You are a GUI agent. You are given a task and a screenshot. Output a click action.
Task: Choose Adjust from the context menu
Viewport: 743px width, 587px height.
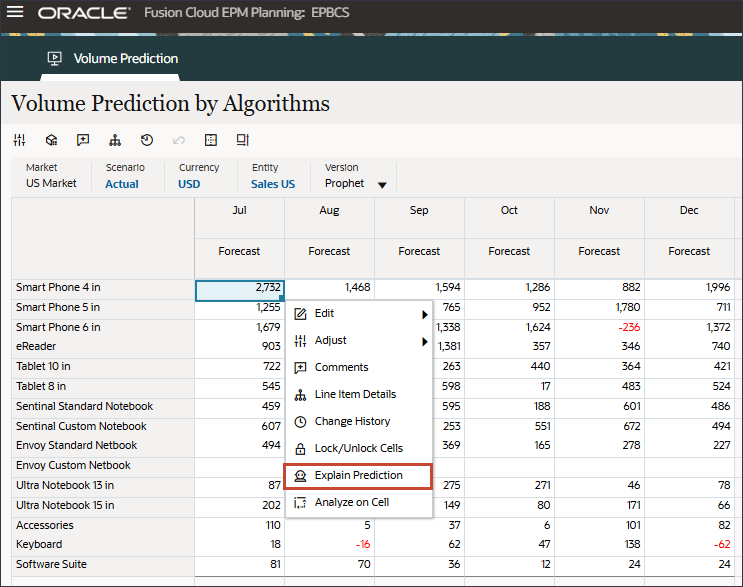click(x=359, y=341)
